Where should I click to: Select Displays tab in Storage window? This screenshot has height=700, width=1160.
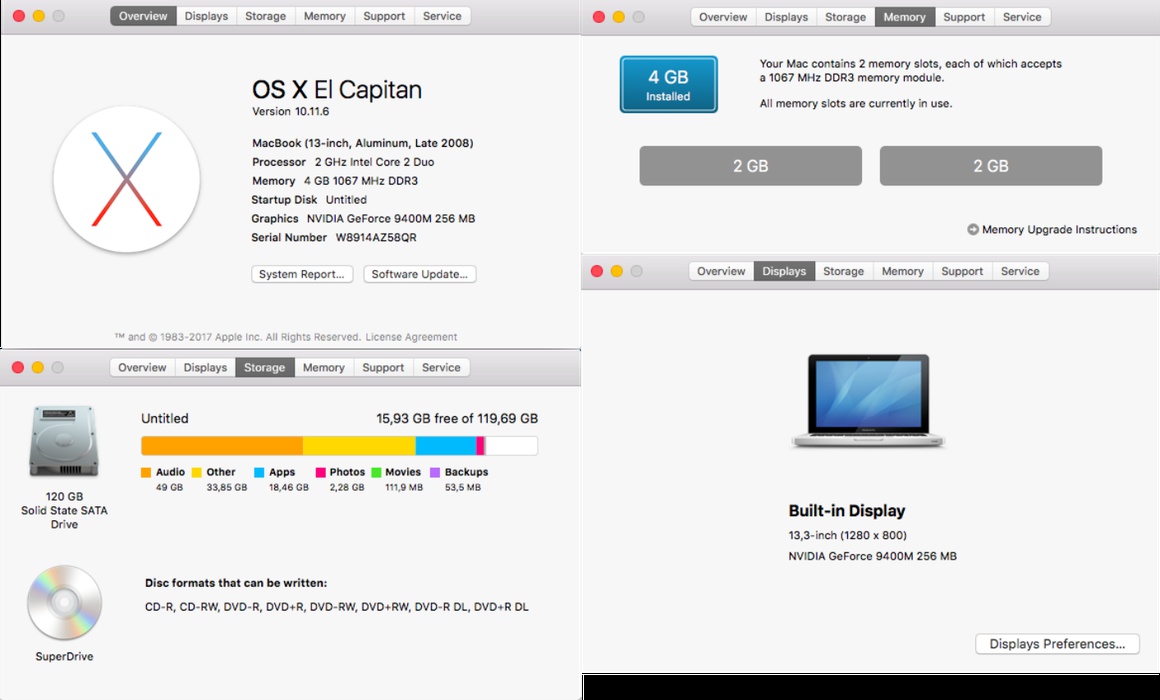pos(205,368)
